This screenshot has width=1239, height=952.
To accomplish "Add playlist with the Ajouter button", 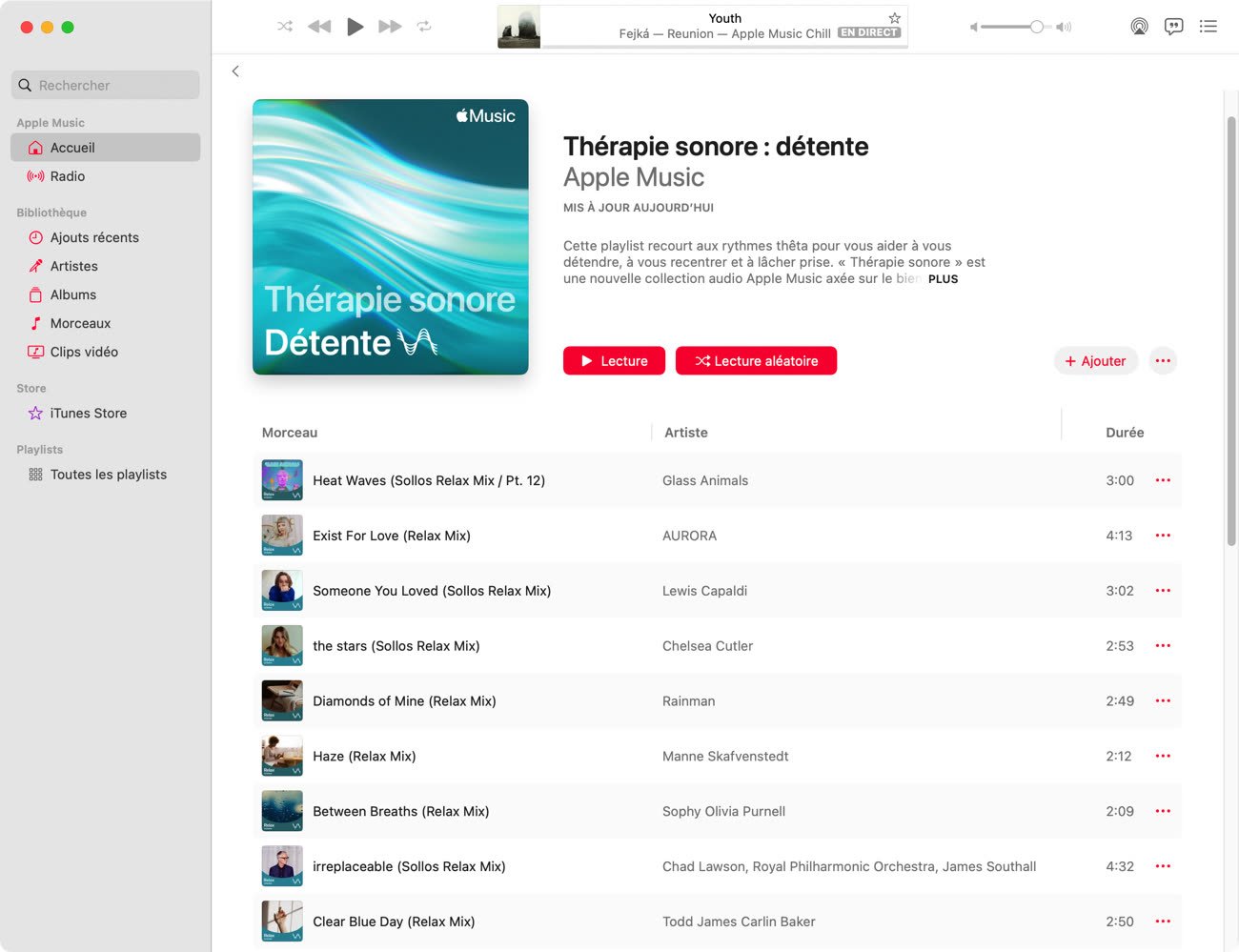I will (x=1095, y=361).
